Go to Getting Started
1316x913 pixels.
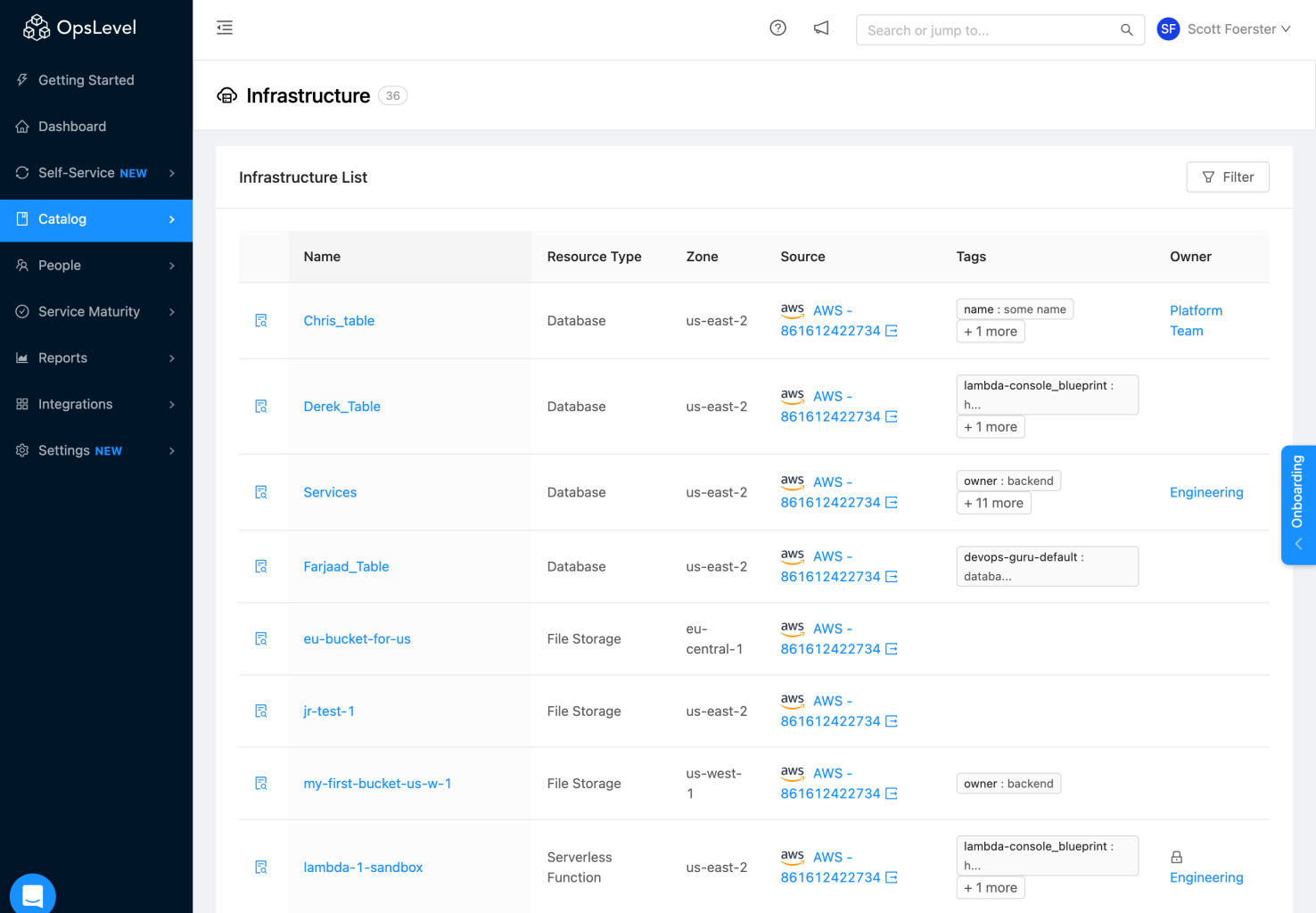(96, 80)
